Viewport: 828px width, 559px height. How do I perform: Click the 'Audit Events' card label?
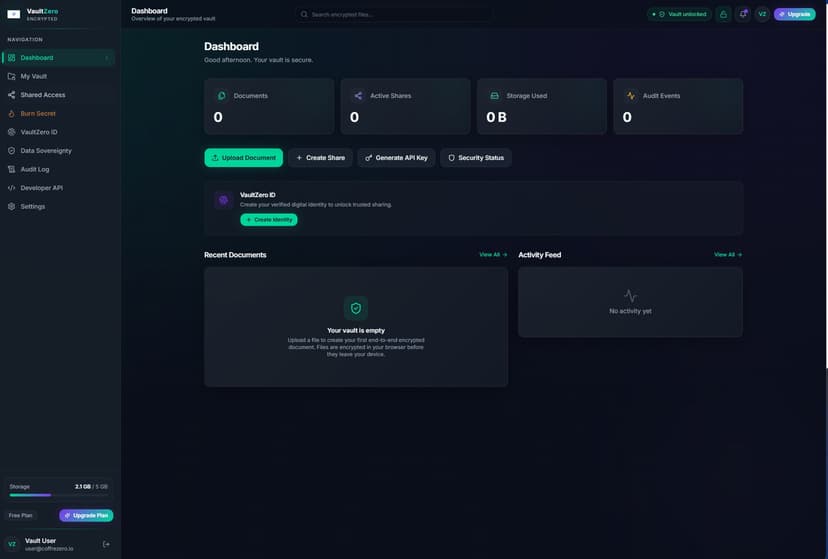point(661,96)
